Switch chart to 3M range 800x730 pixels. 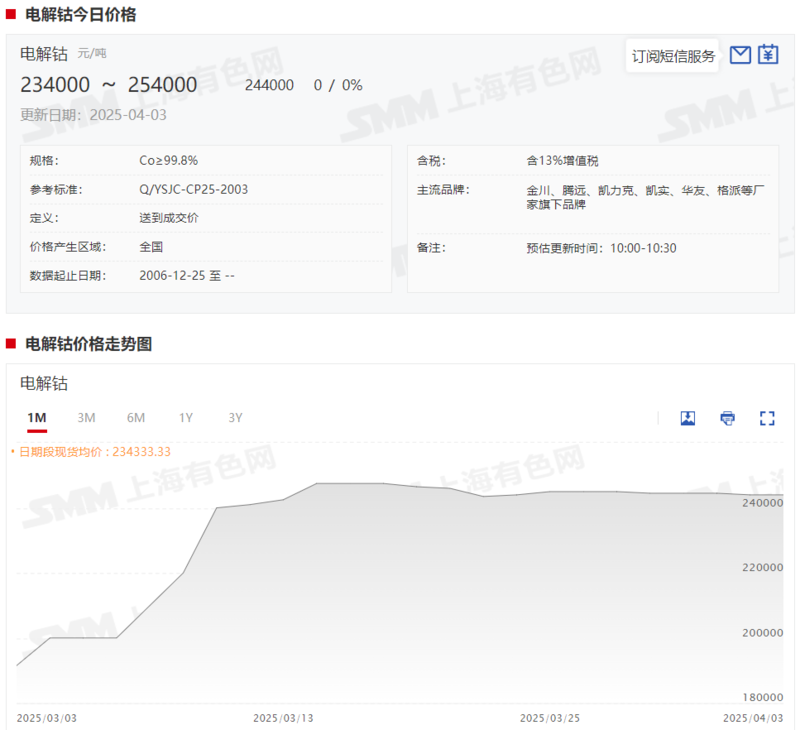point(87,418)
